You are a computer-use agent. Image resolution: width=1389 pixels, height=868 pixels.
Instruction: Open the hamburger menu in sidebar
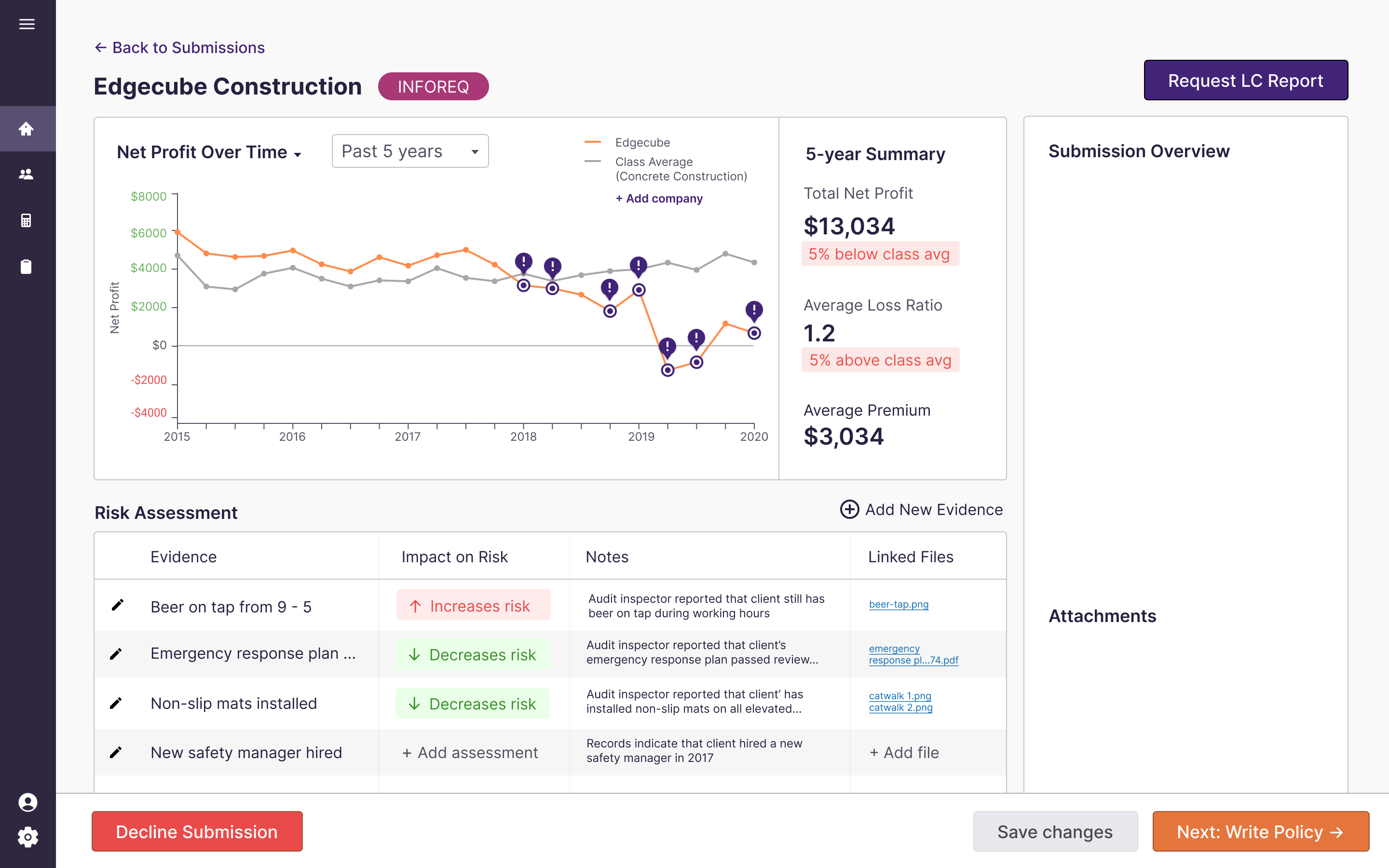pos(27,24)
